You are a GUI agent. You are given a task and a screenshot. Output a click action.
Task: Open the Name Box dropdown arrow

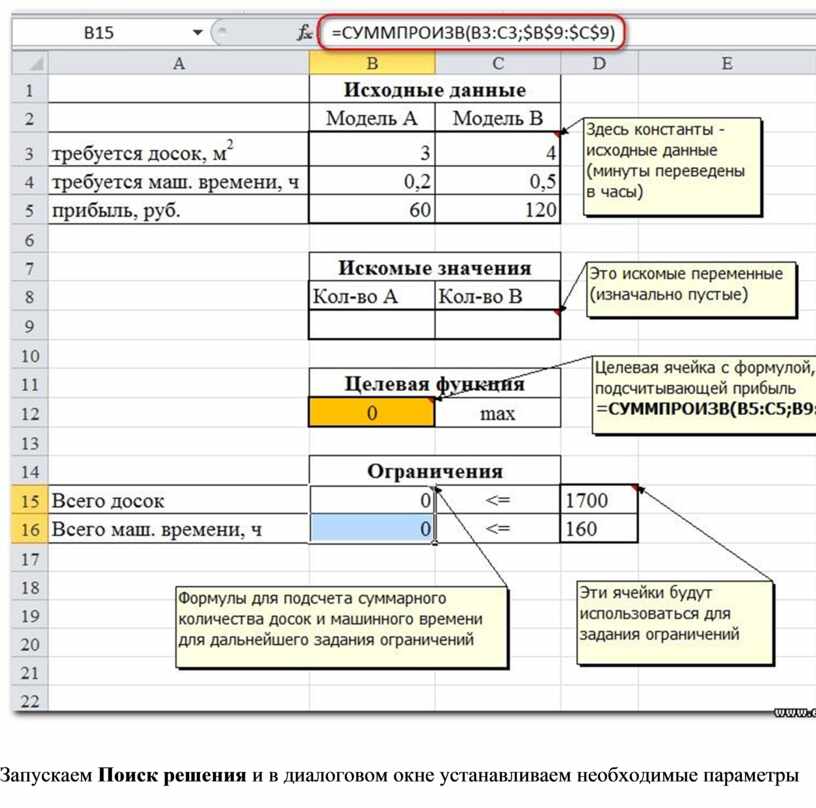point(197,33)
